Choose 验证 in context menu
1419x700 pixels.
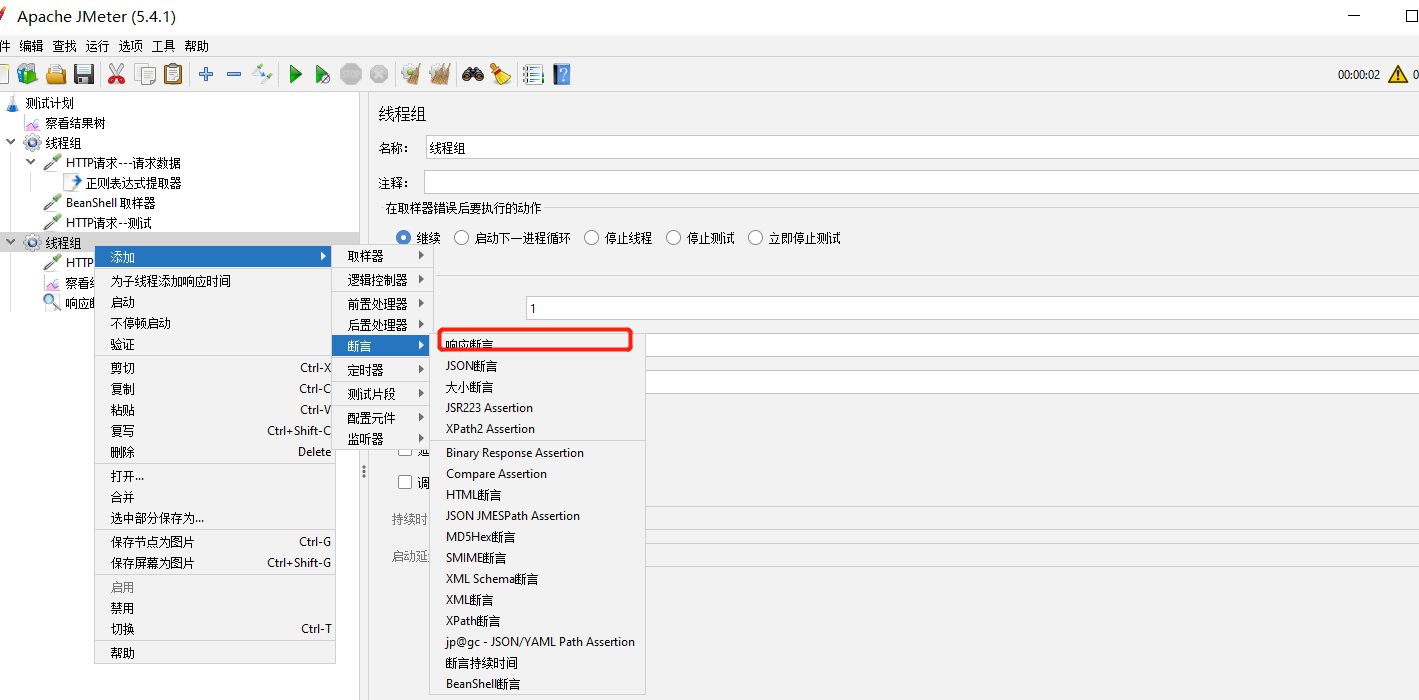coord(215,344)
